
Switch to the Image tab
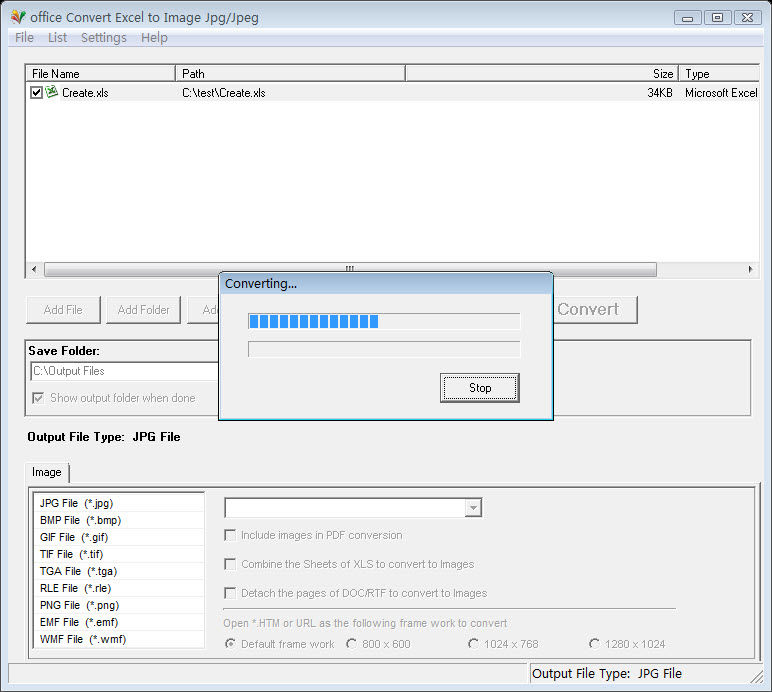pyautogui.click(x=47, y=472)
